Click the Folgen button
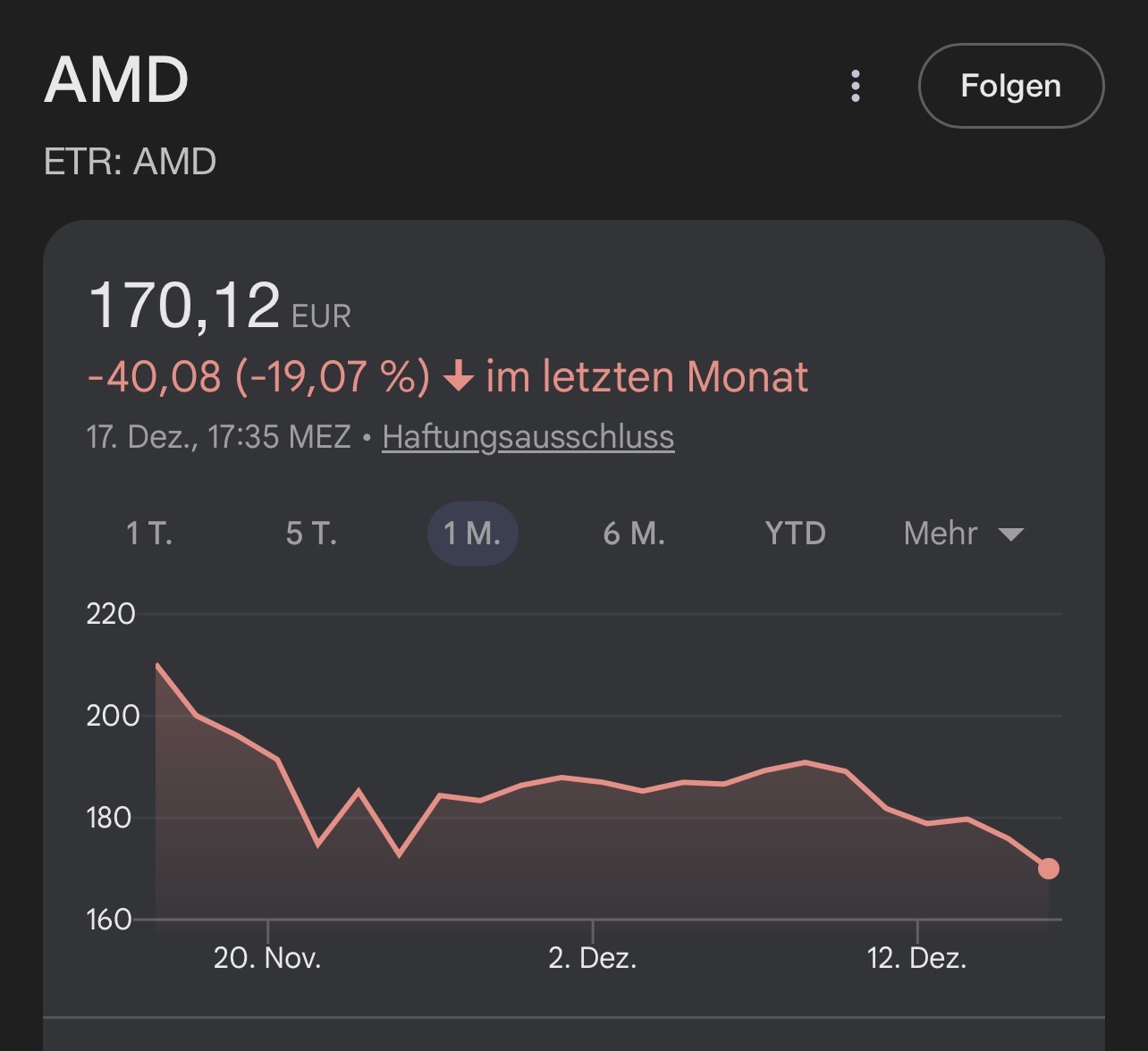1148x1051 pixels. point(1010,86)
